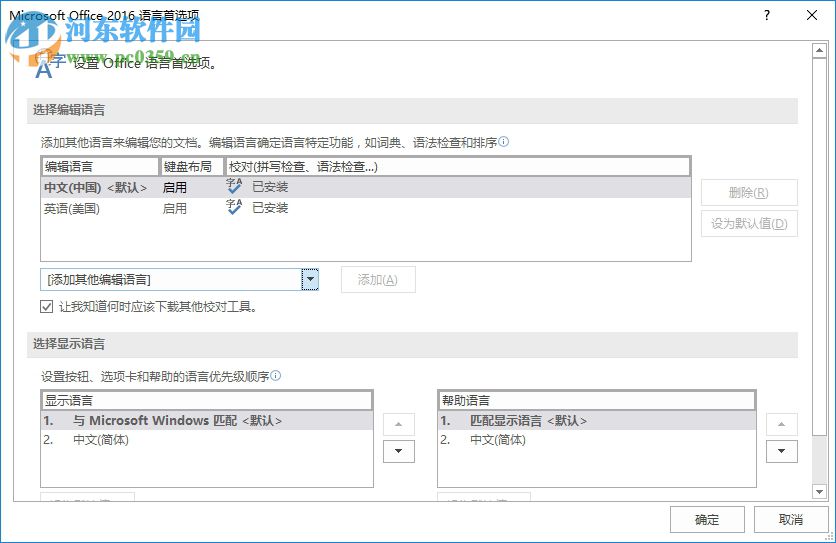Click the 校对(拼写检查、语法检查...) column header
The image size is (836, 543).
(x=458, y=166)
